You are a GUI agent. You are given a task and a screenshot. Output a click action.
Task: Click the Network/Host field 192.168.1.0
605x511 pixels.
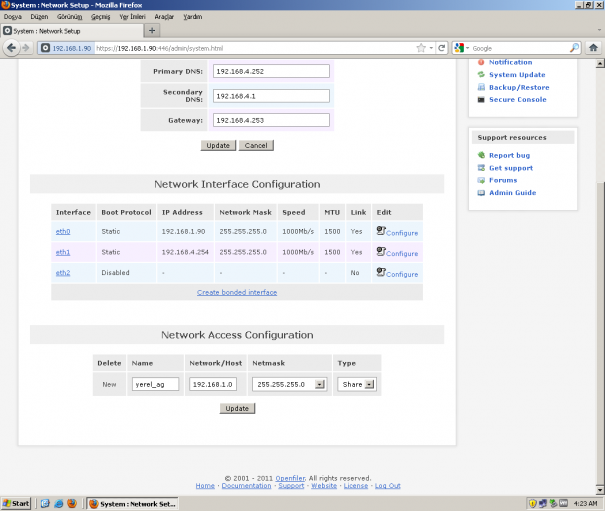pos(213,384)
